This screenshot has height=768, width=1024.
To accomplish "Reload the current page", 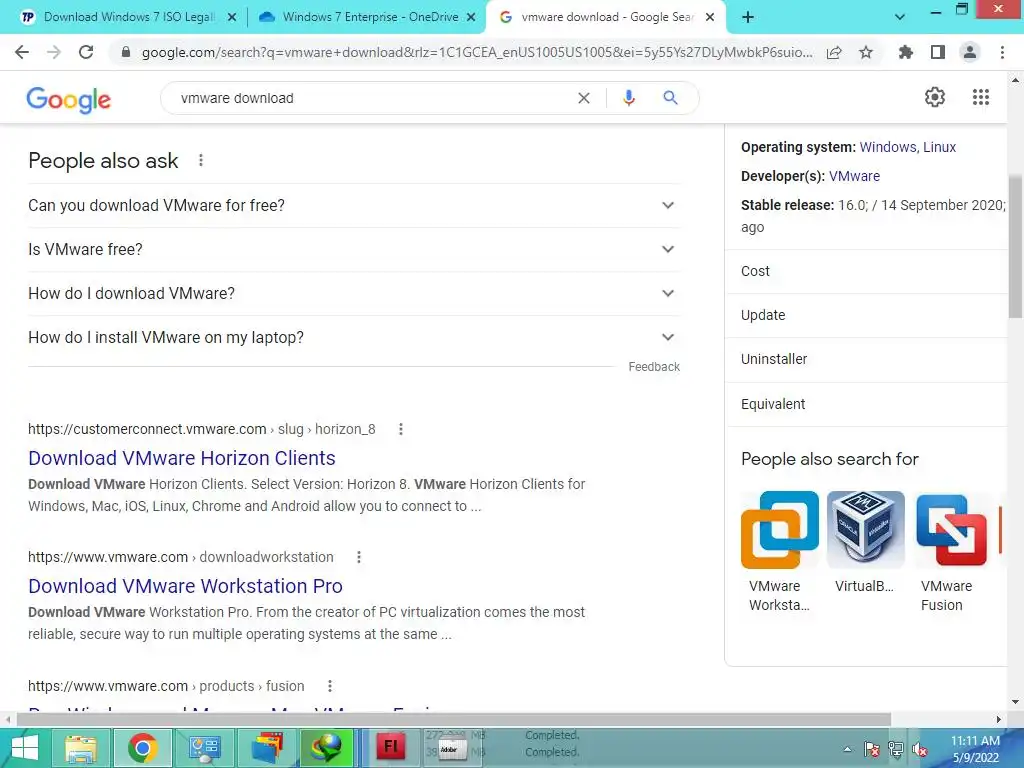I will tap(86, 52).
